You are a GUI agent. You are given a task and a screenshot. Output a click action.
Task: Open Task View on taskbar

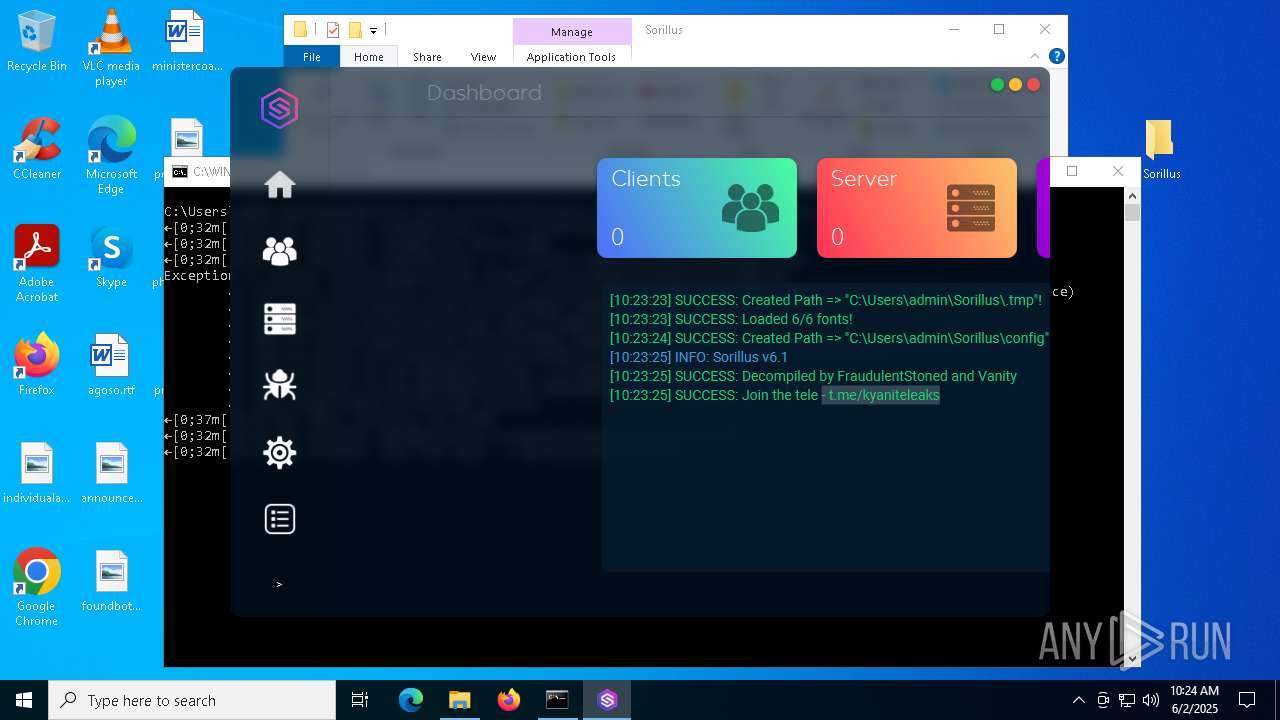[360, 700]
